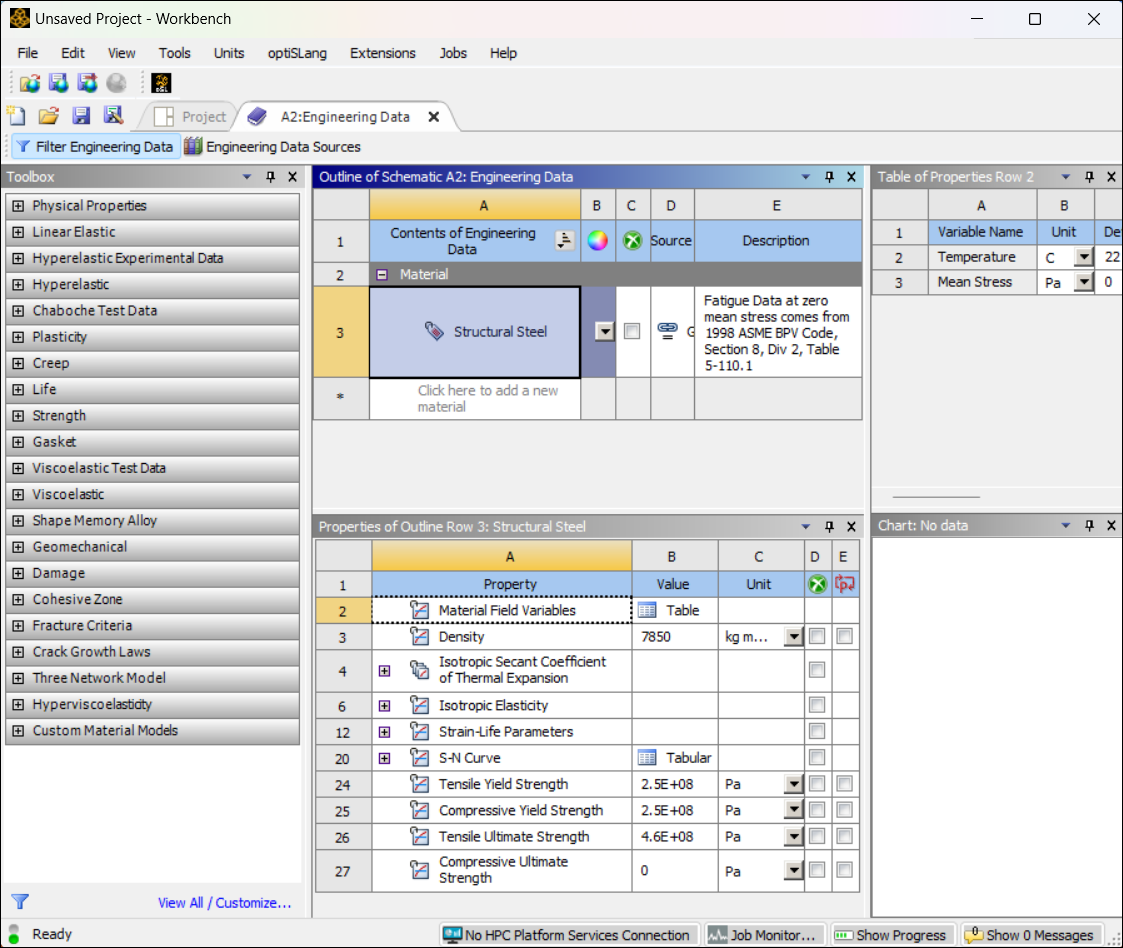Enable the checkbox in the Density row
The width and height of the screenshot is (1123, 948).
pyautogui.click(x=817, y=636)
